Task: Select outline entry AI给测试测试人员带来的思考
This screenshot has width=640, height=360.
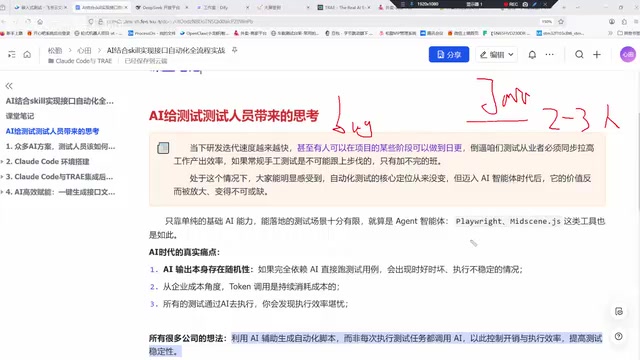Action: click(x=52, y=131)
